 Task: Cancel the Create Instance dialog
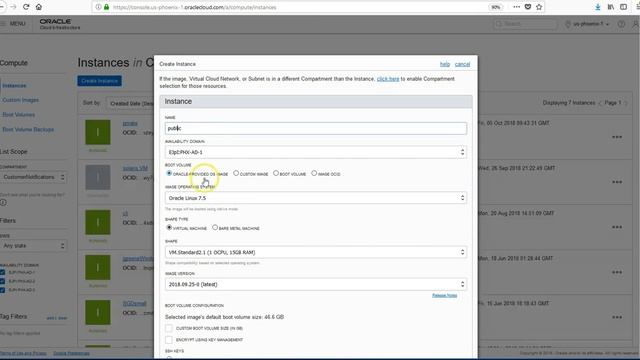[462, 64]
